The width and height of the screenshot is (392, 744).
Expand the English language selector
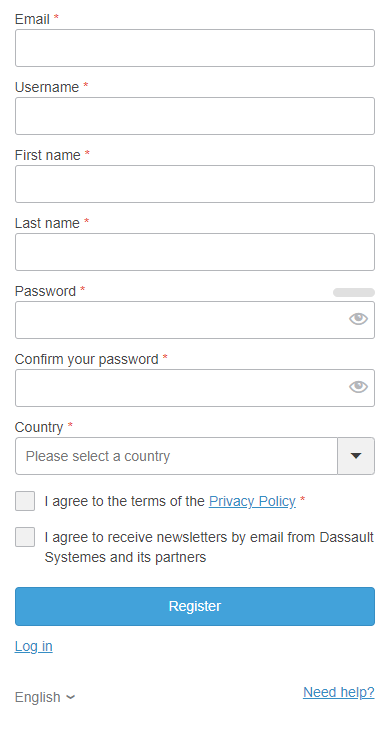[x=45, y=697]
